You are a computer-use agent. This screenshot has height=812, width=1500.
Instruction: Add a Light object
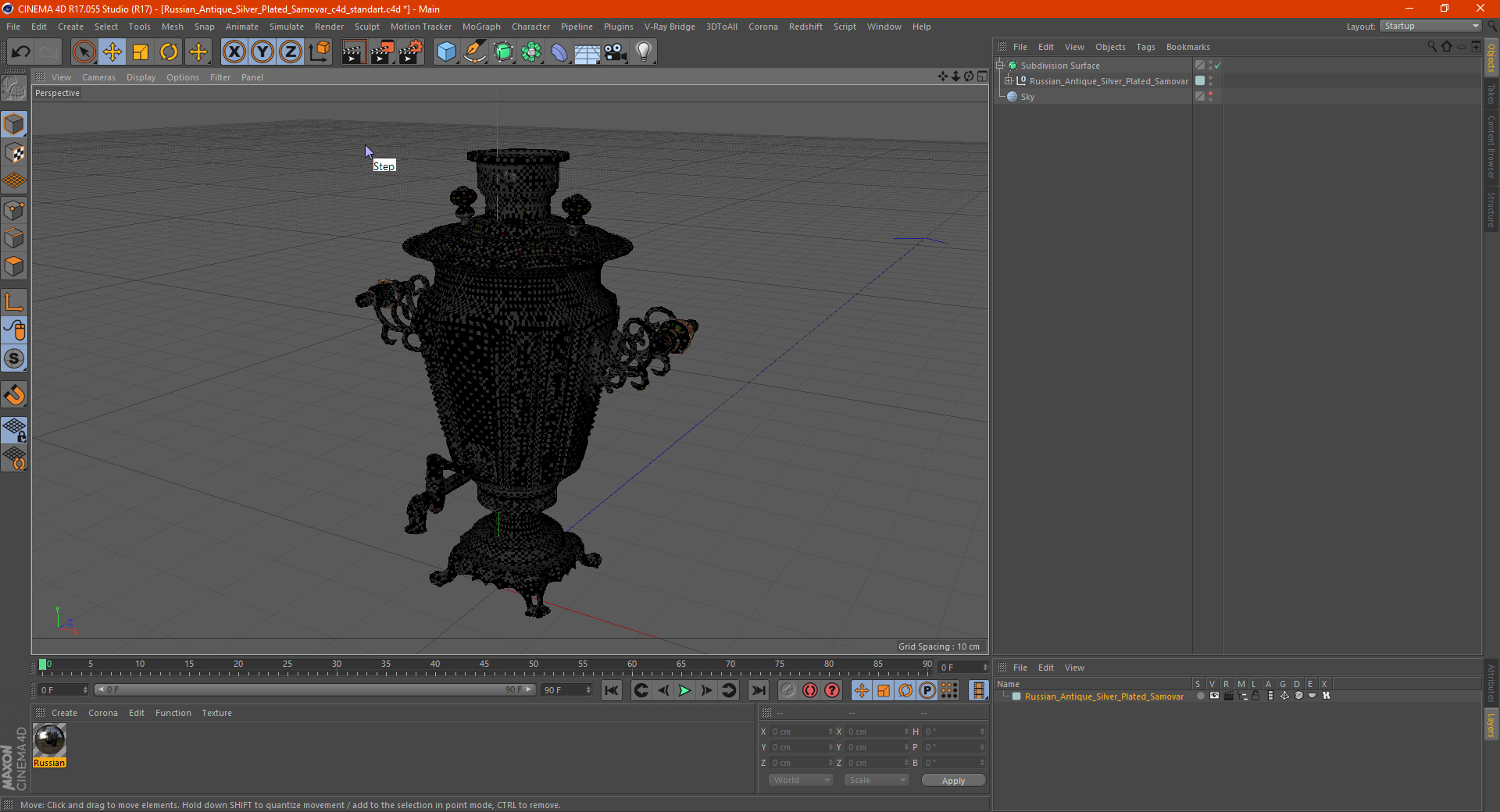pos(644,52)
